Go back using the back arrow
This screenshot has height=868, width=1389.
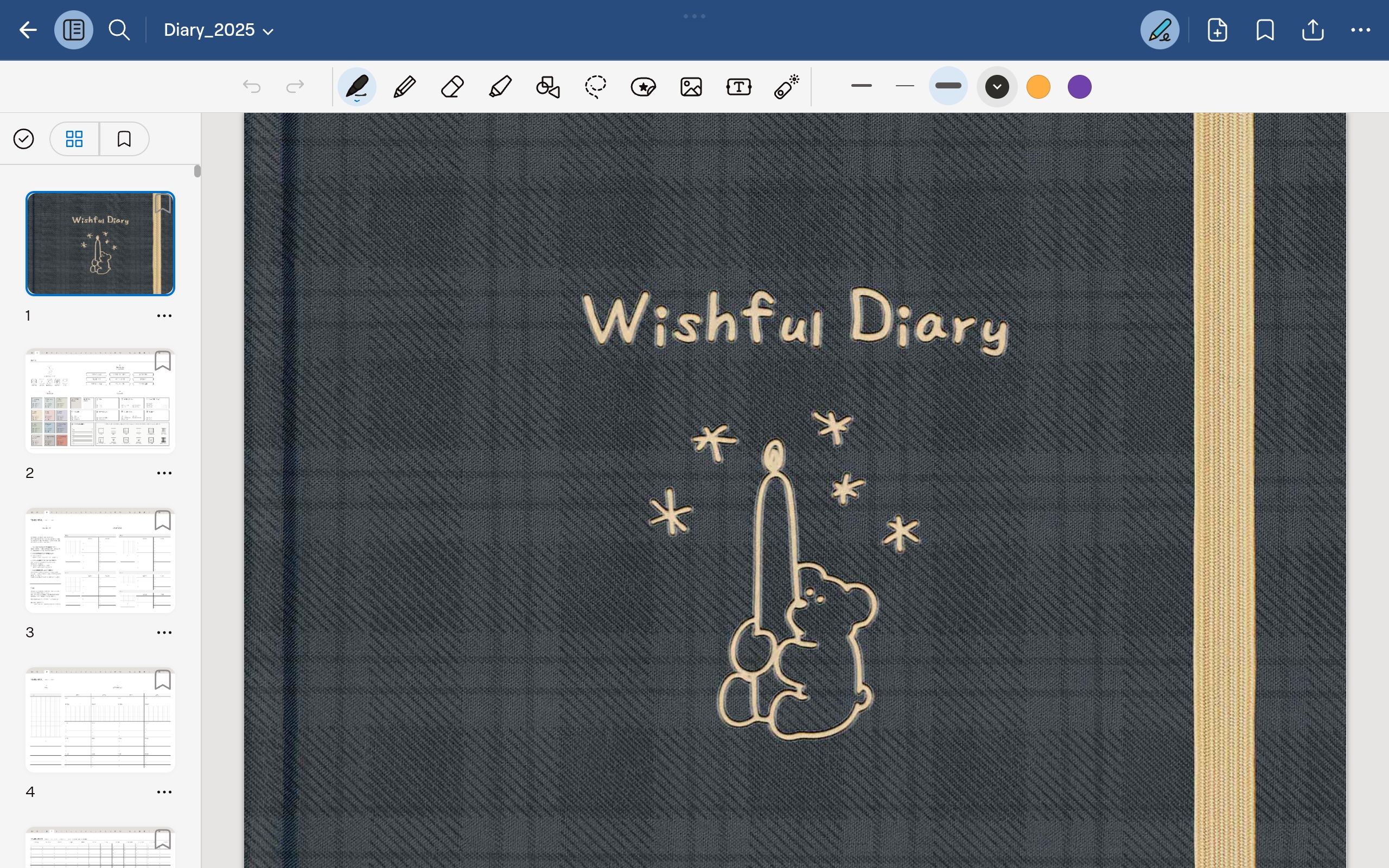point(28,30)
